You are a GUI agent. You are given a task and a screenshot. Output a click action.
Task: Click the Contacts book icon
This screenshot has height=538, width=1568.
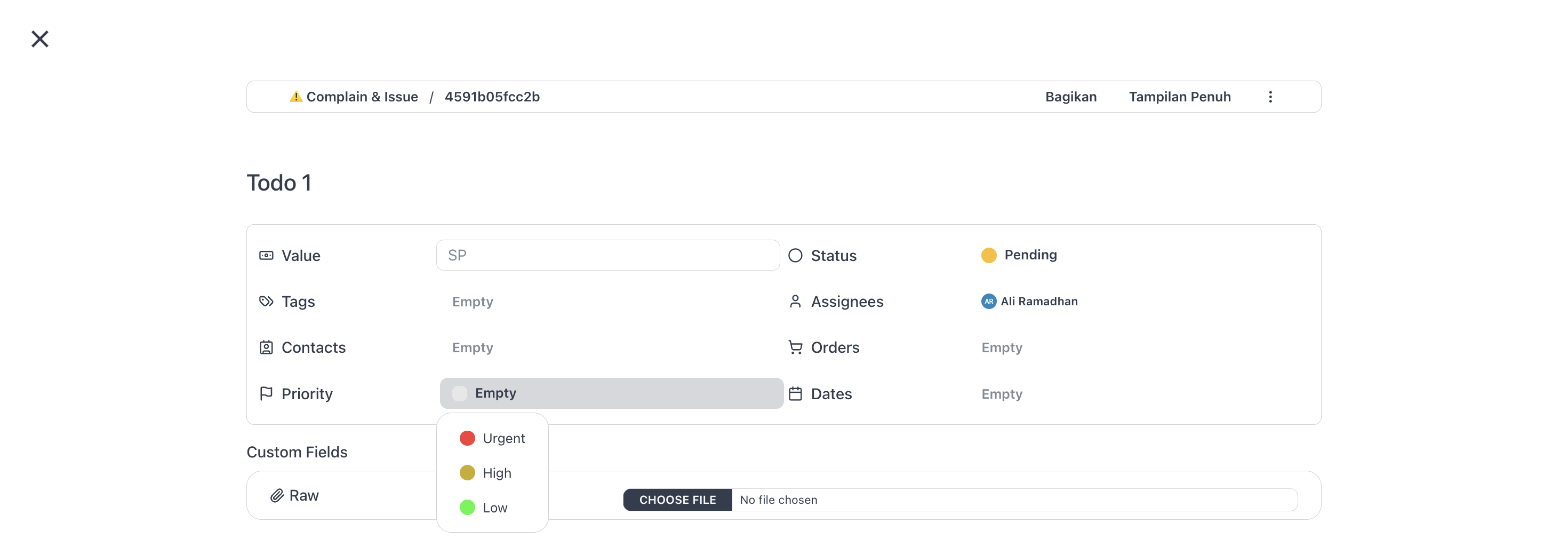[x=266, y=347]
